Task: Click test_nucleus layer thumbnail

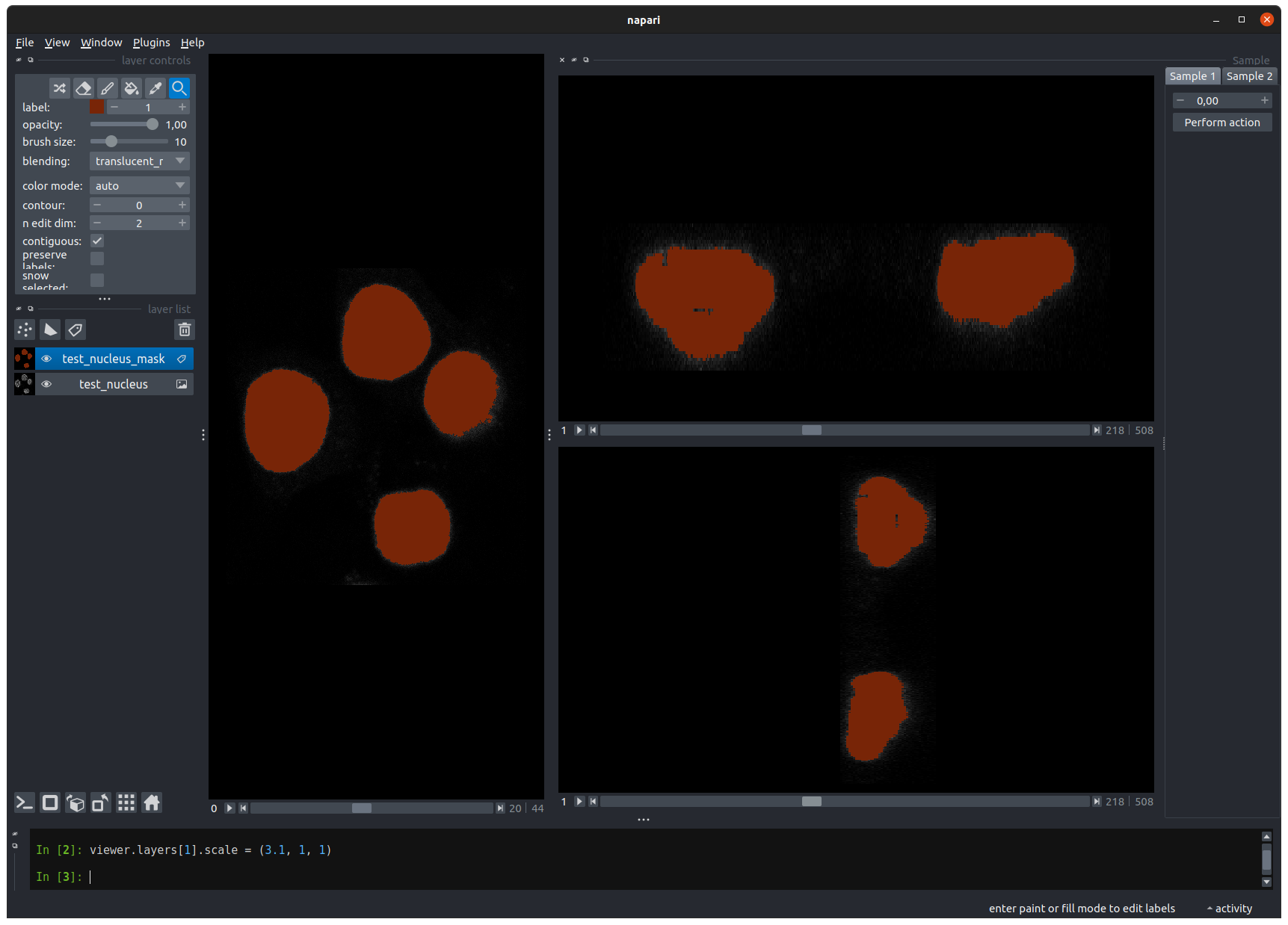Action: (x=25, y=384)
